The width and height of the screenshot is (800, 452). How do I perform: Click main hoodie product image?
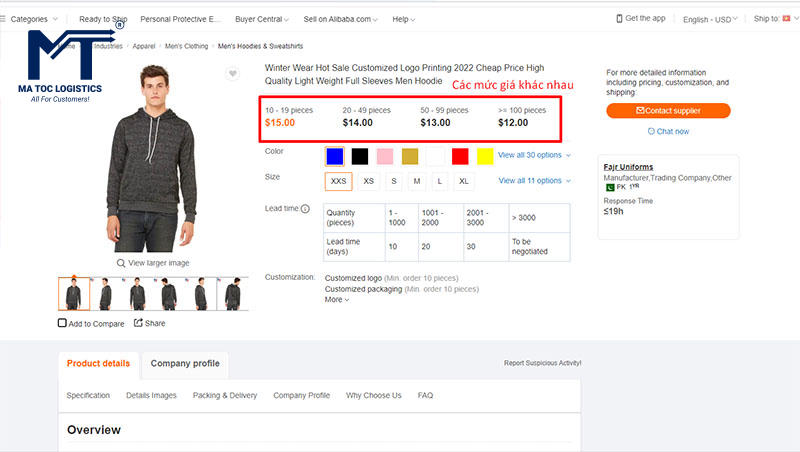point(152,158)
